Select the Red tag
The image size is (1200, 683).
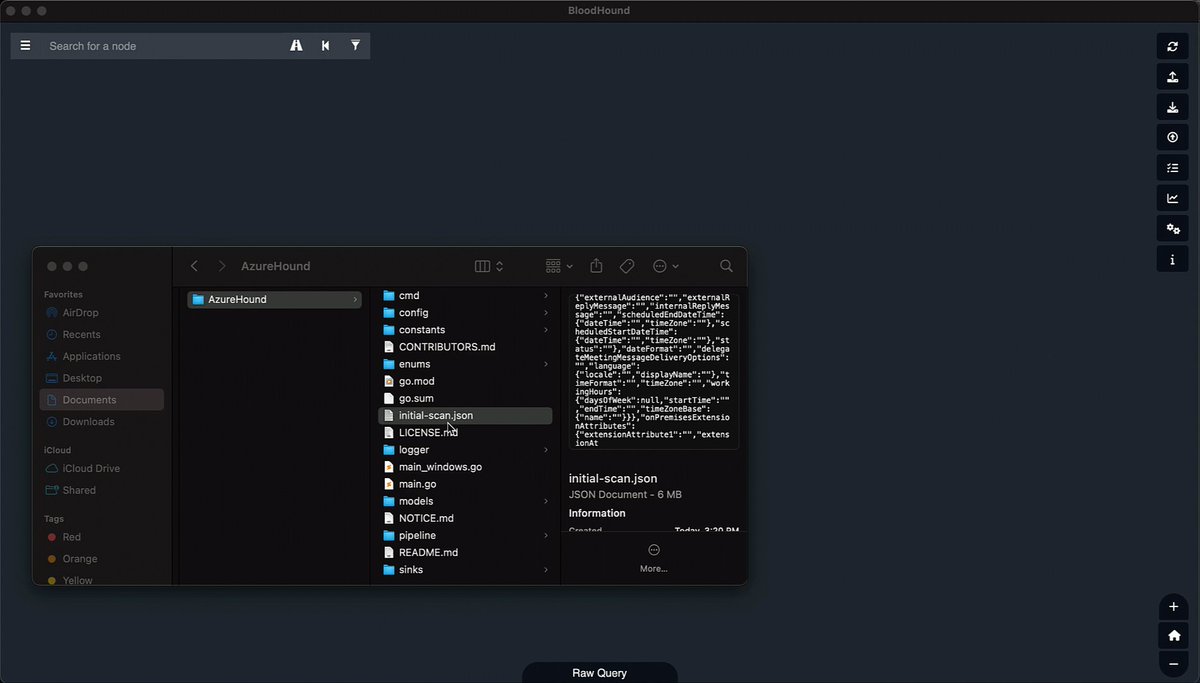102,537
